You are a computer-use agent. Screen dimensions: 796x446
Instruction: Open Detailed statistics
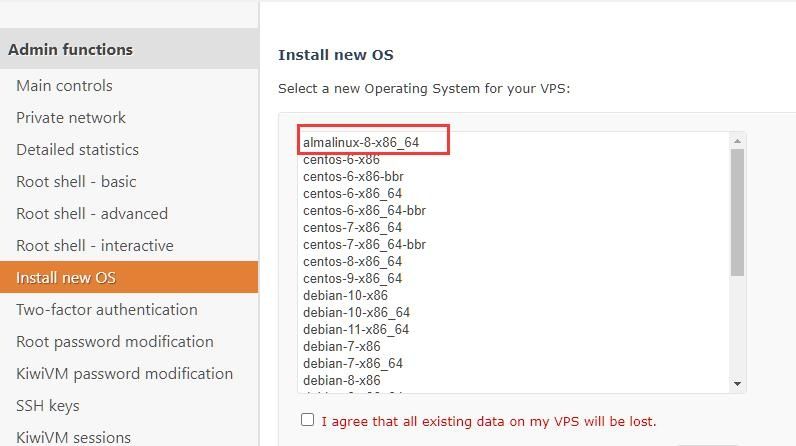click(x=77, y=150)
